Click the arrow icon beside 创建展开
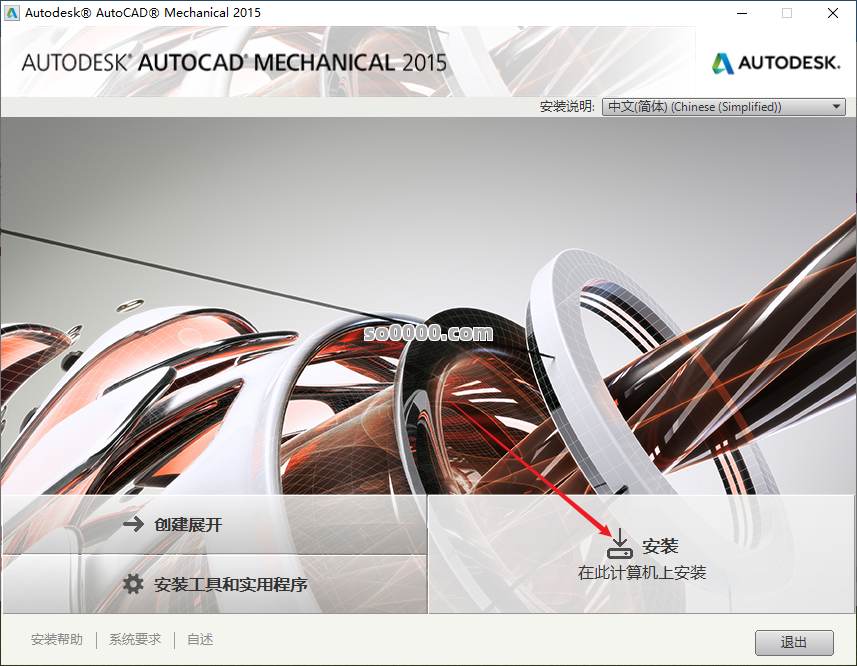Image resolution: width=857 pixels, height=666 pixels. pos(134,523)
